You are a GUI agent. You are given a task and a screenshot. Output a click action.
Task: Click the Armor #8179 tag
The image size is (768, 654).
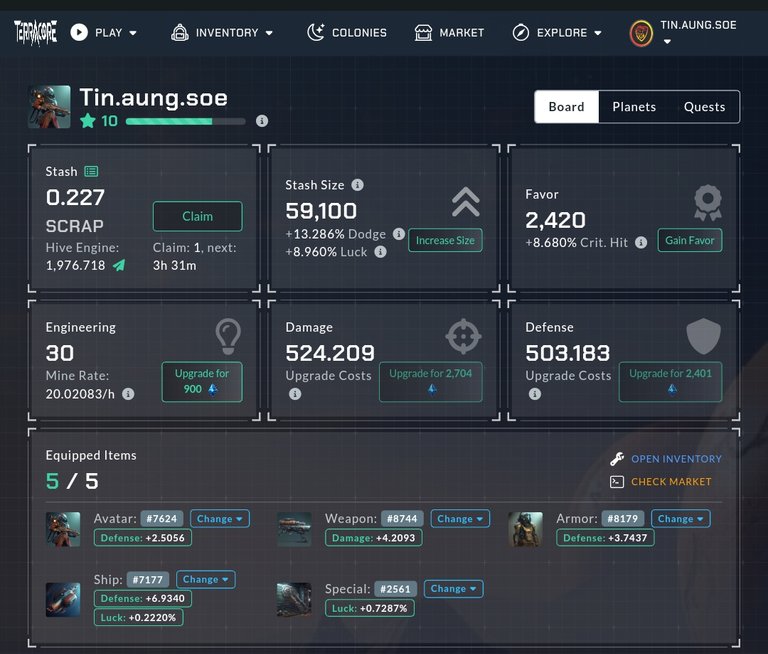[623, 519]
